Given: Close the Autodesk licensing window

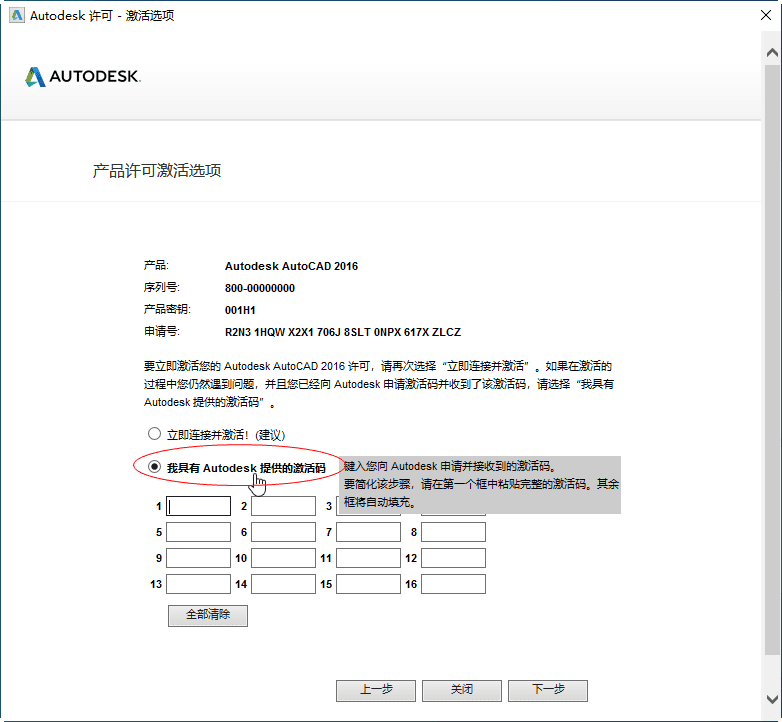Looking at the screenshot, I should tap(766, 15).
